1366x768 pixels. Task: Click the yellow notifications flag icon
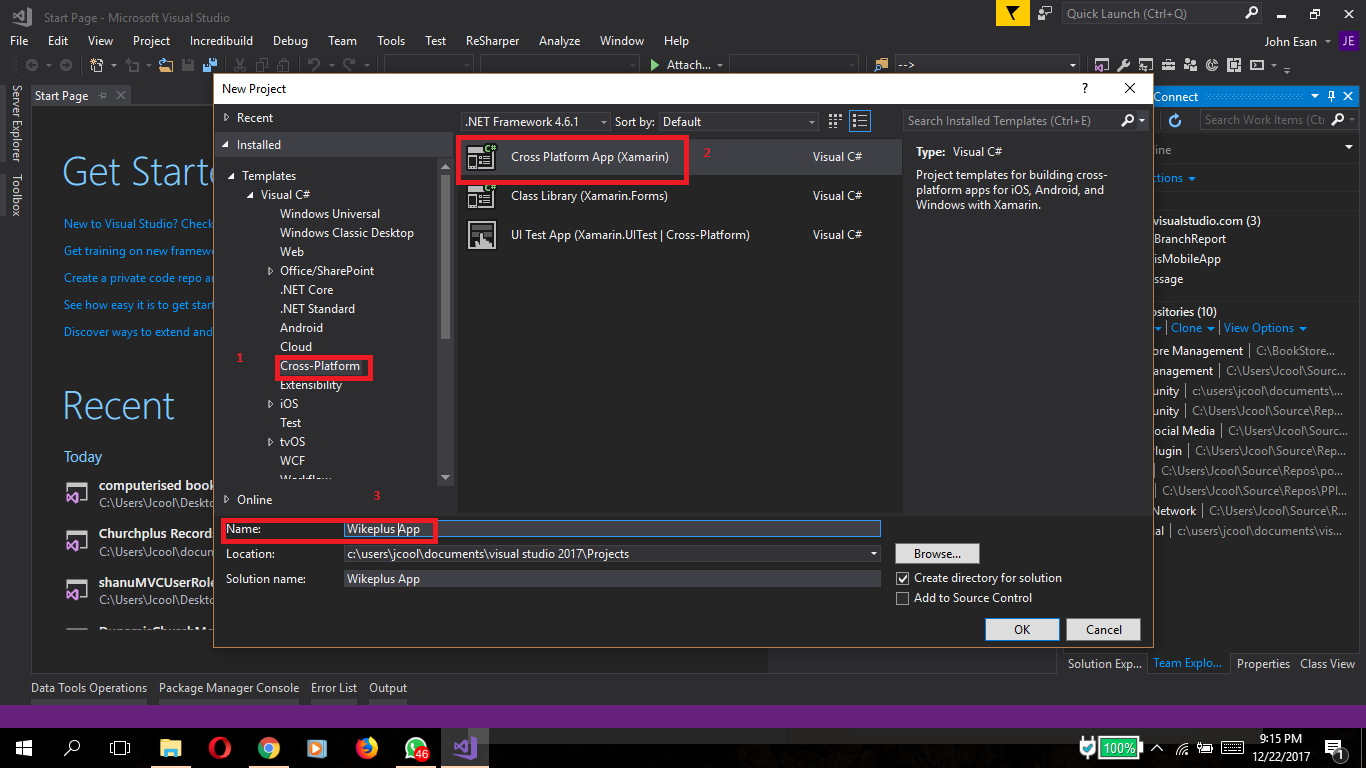coord(1012,13)
